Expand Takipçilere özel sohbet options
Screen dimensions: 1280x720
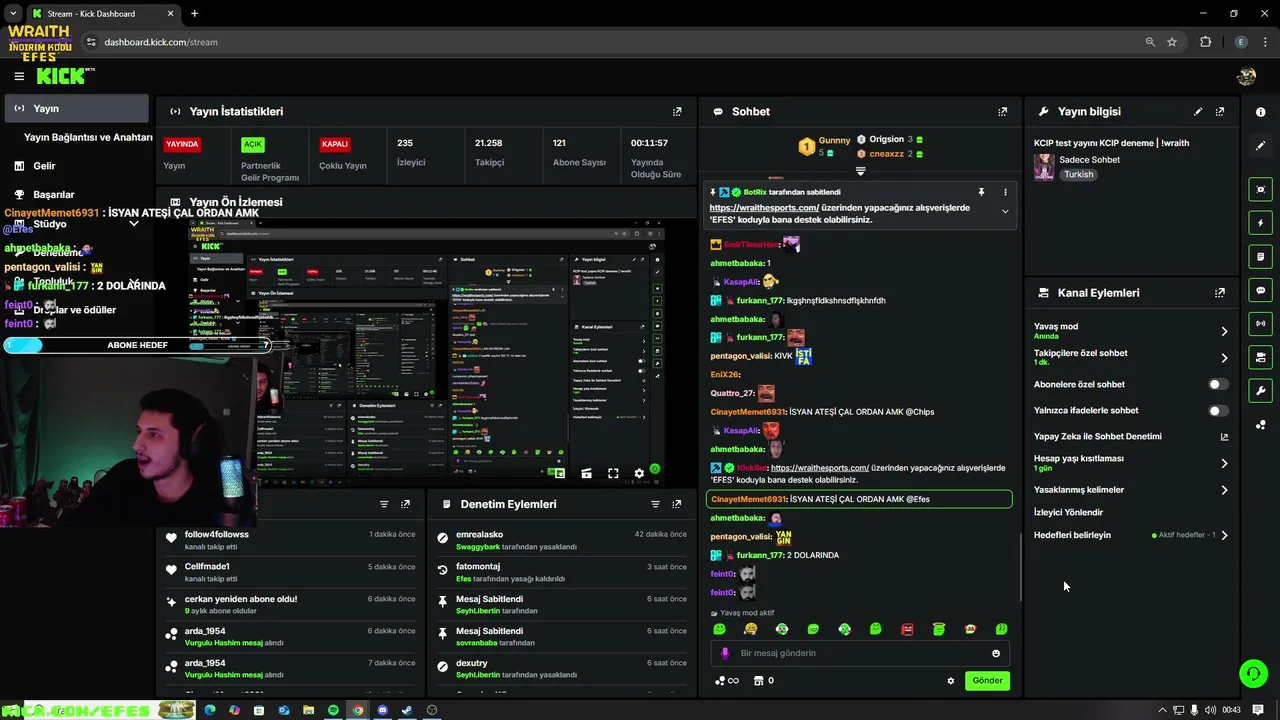pyautogui.click(x=1224, y=358)
